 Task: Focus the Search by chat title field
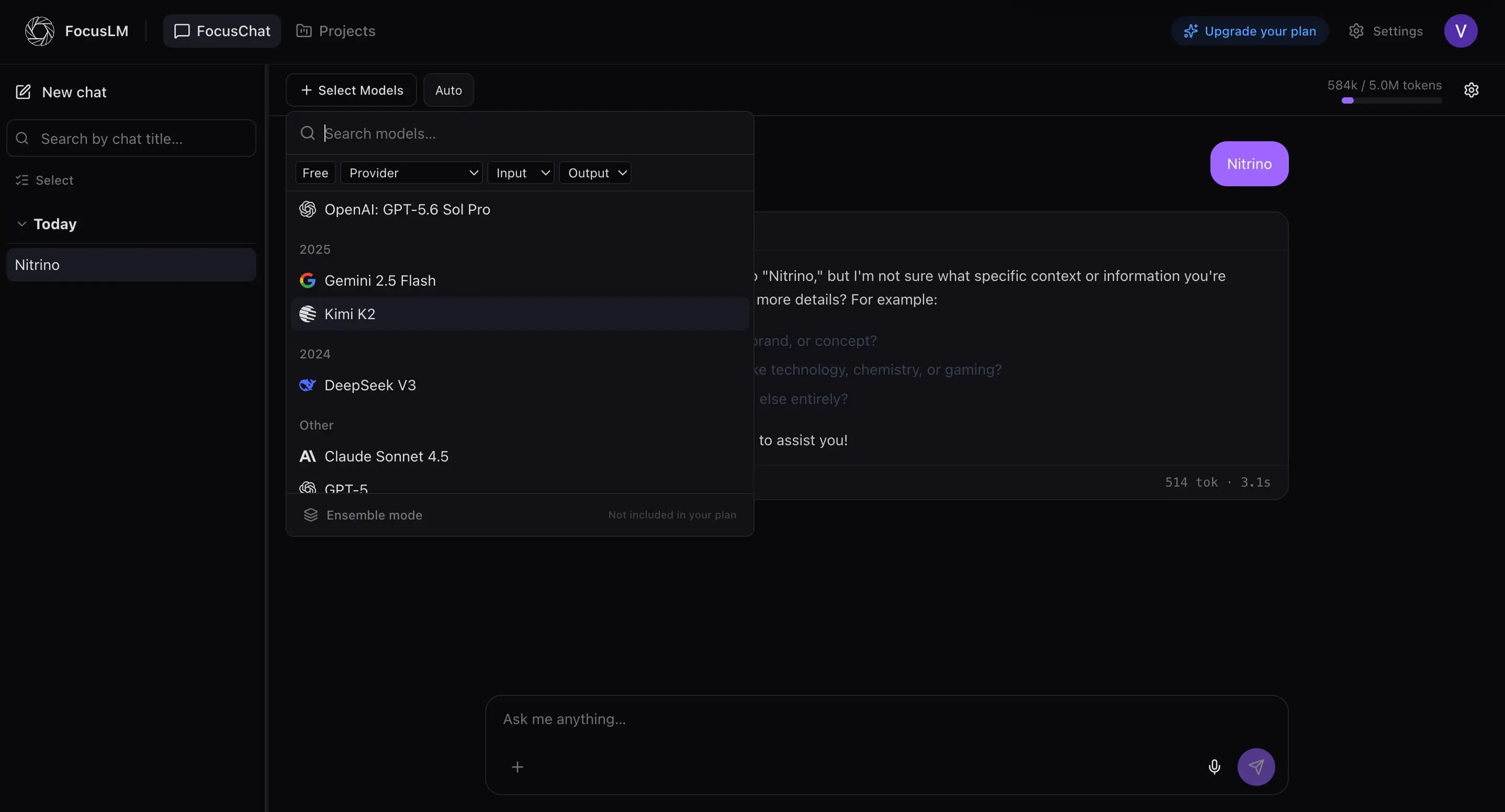click(131, 139)
